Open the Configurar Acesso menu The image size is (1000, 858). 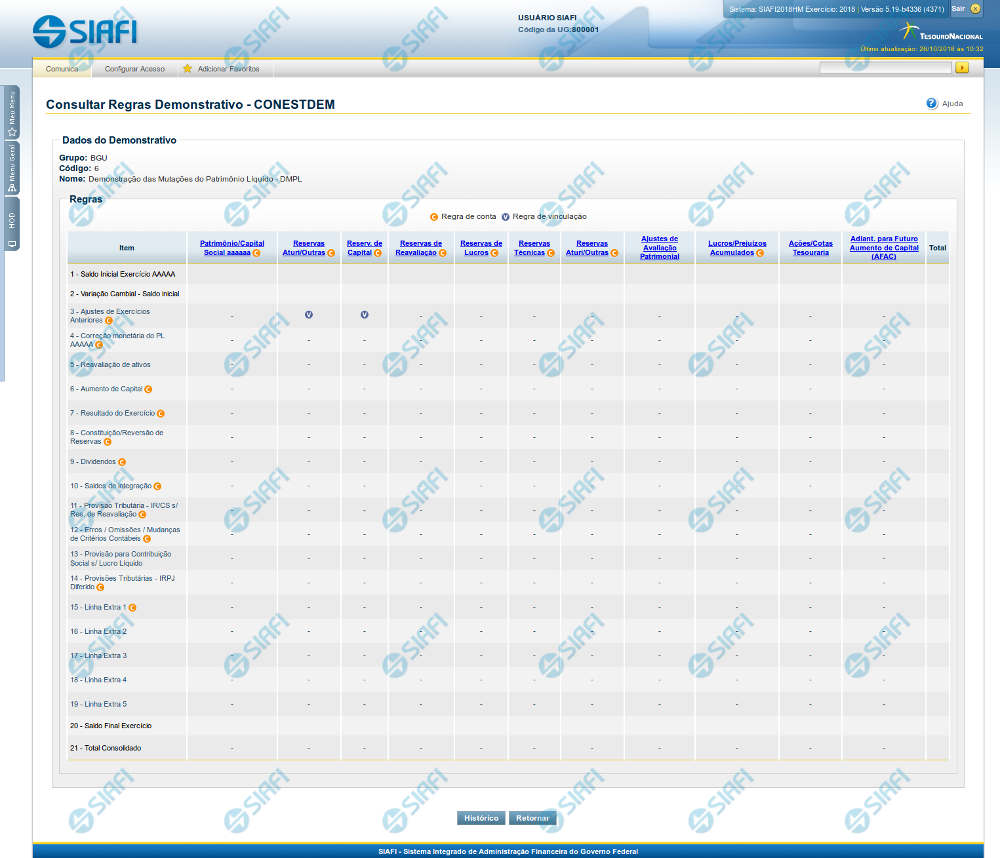tap(134, 69)
